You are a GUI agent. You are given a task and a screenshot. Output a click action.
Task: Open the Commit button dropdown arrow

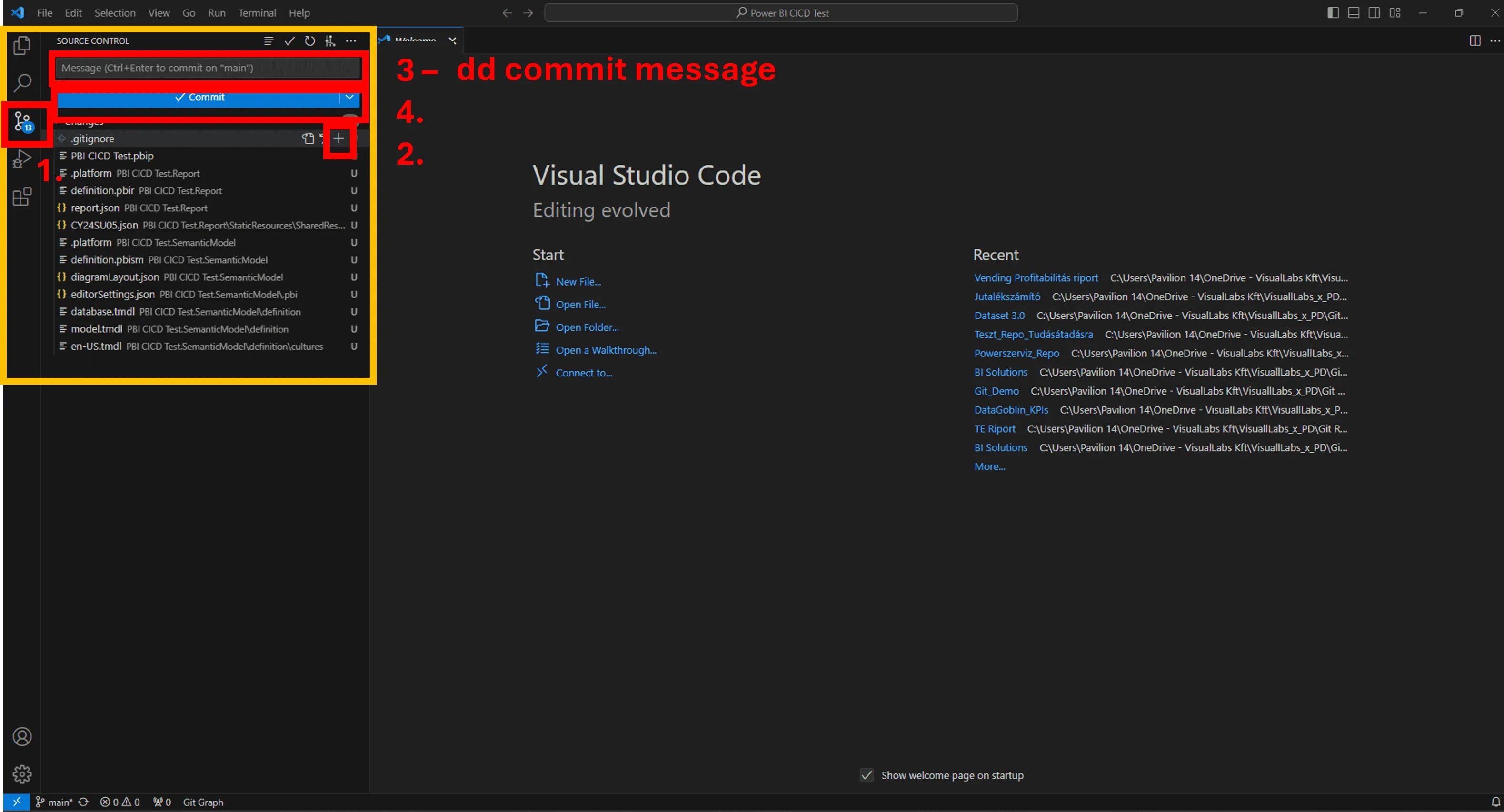(349, 97)
